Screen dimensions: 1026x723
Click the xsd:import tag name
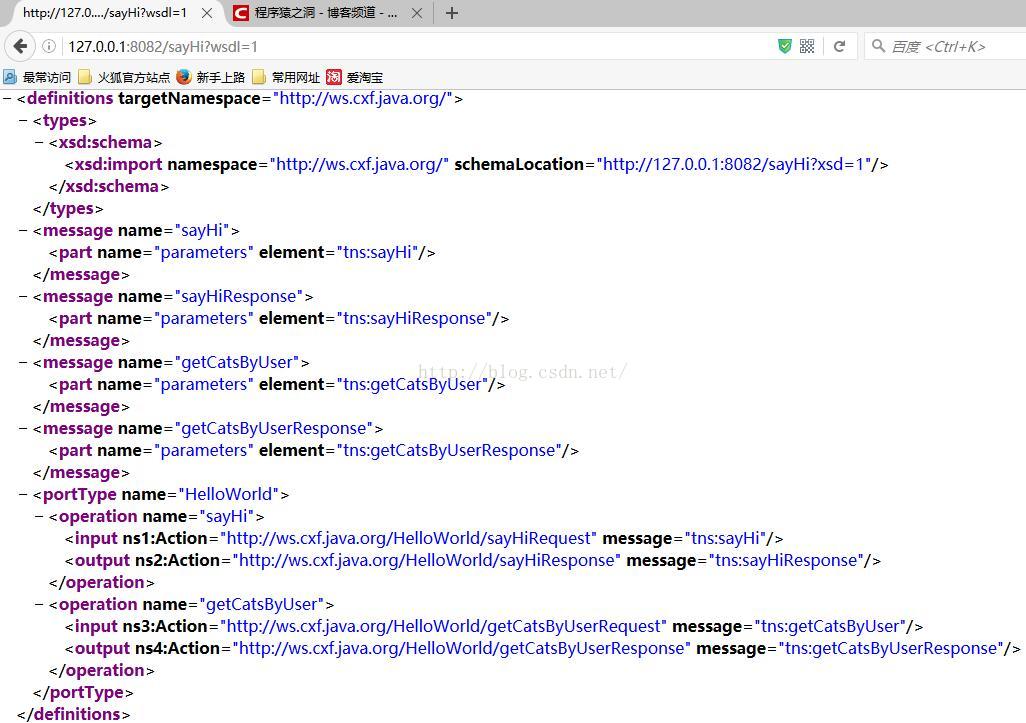[118, 164]
